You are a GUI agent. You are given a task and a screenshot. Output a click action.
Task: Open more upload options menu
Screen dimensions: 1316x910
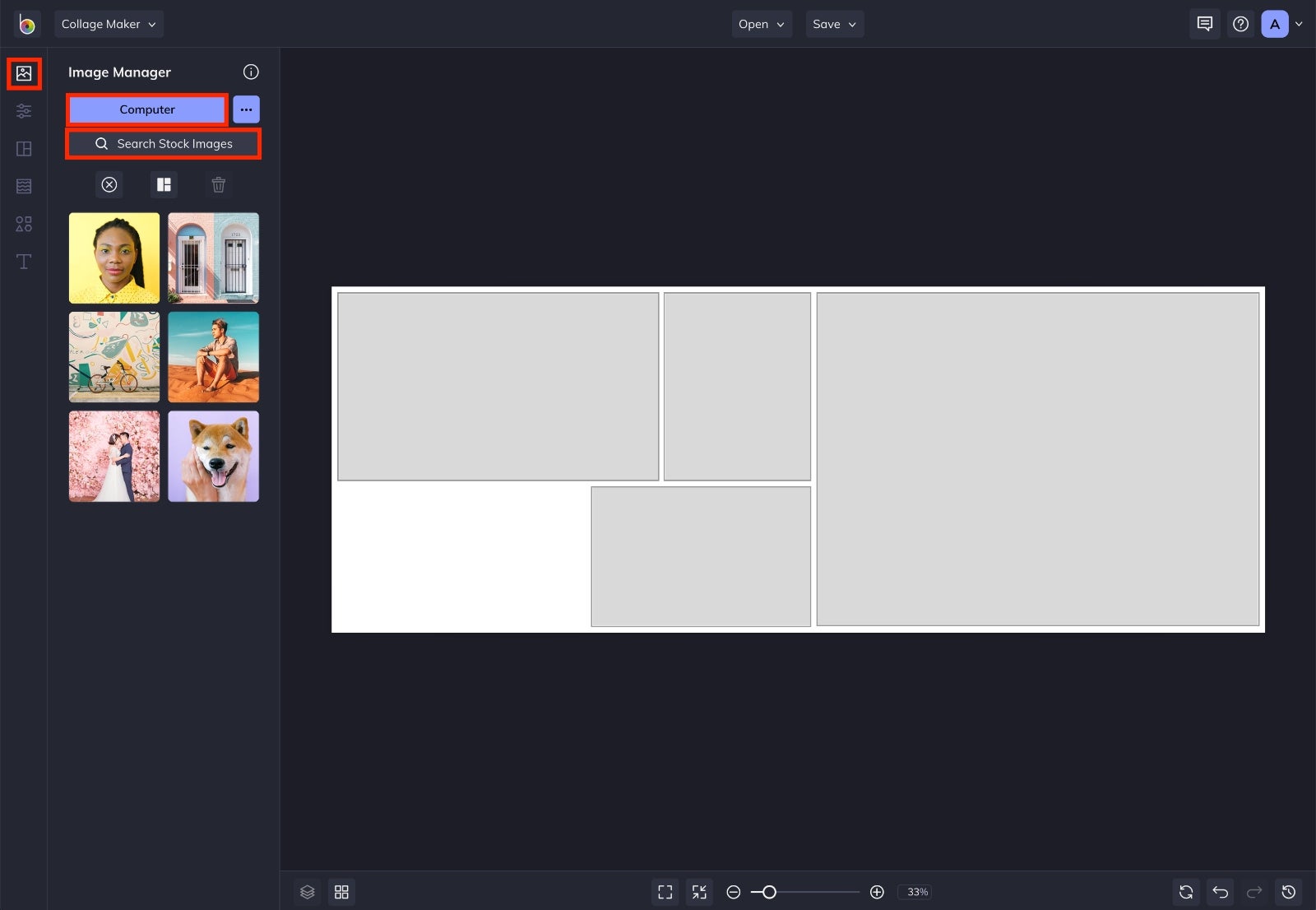coord(246,109)
